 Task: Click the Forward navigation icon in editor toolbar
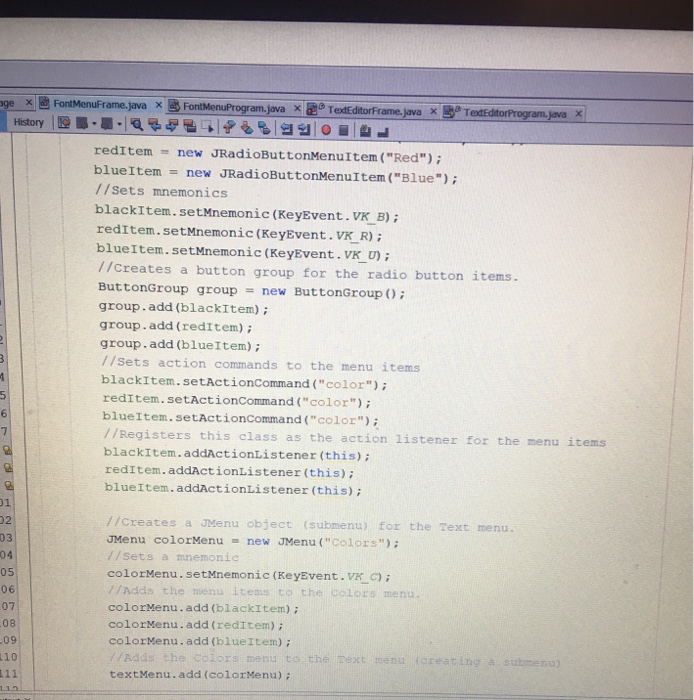pos(107,124)
